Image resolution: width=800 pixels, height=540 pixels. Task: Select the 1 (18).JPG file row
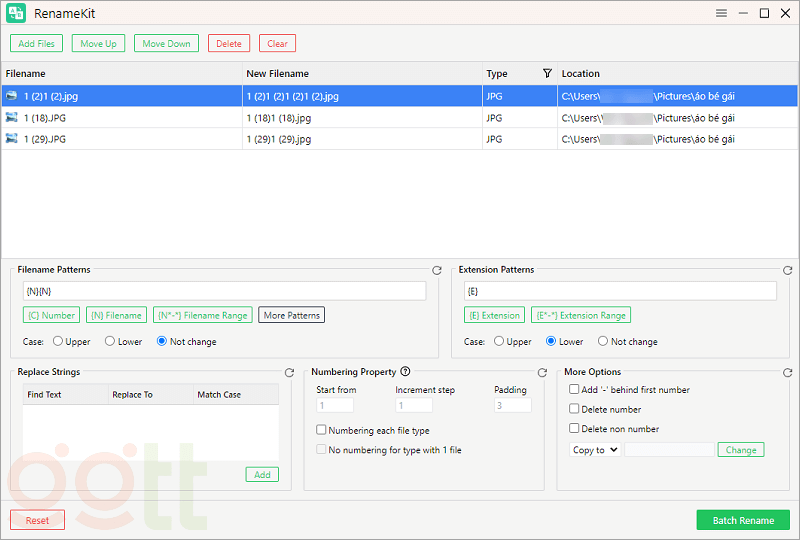[x=45, y=118]
